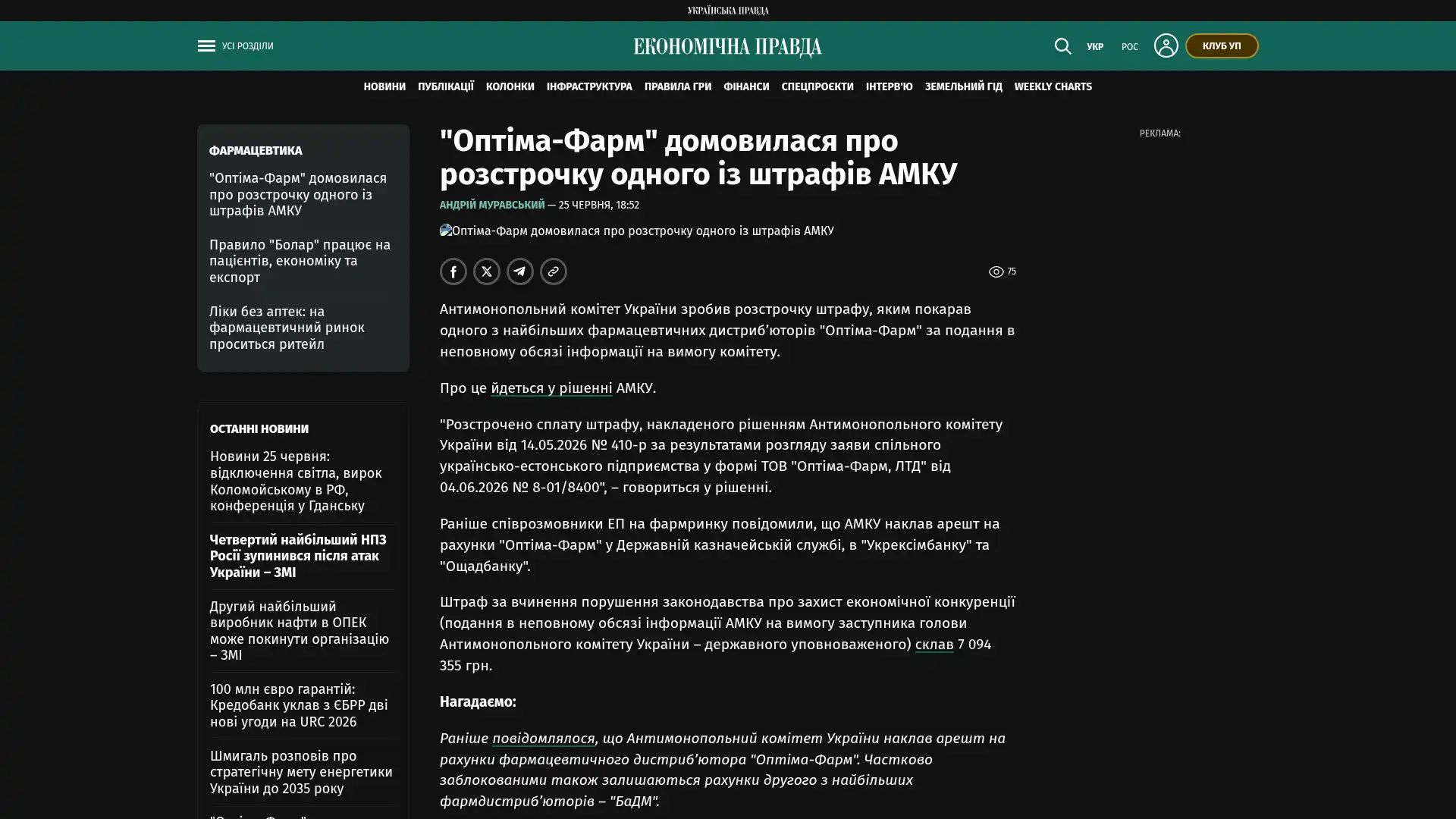Screen dimensions: 1456x819
Task: Click the search magnifier icon
Action: [1062, 46]
